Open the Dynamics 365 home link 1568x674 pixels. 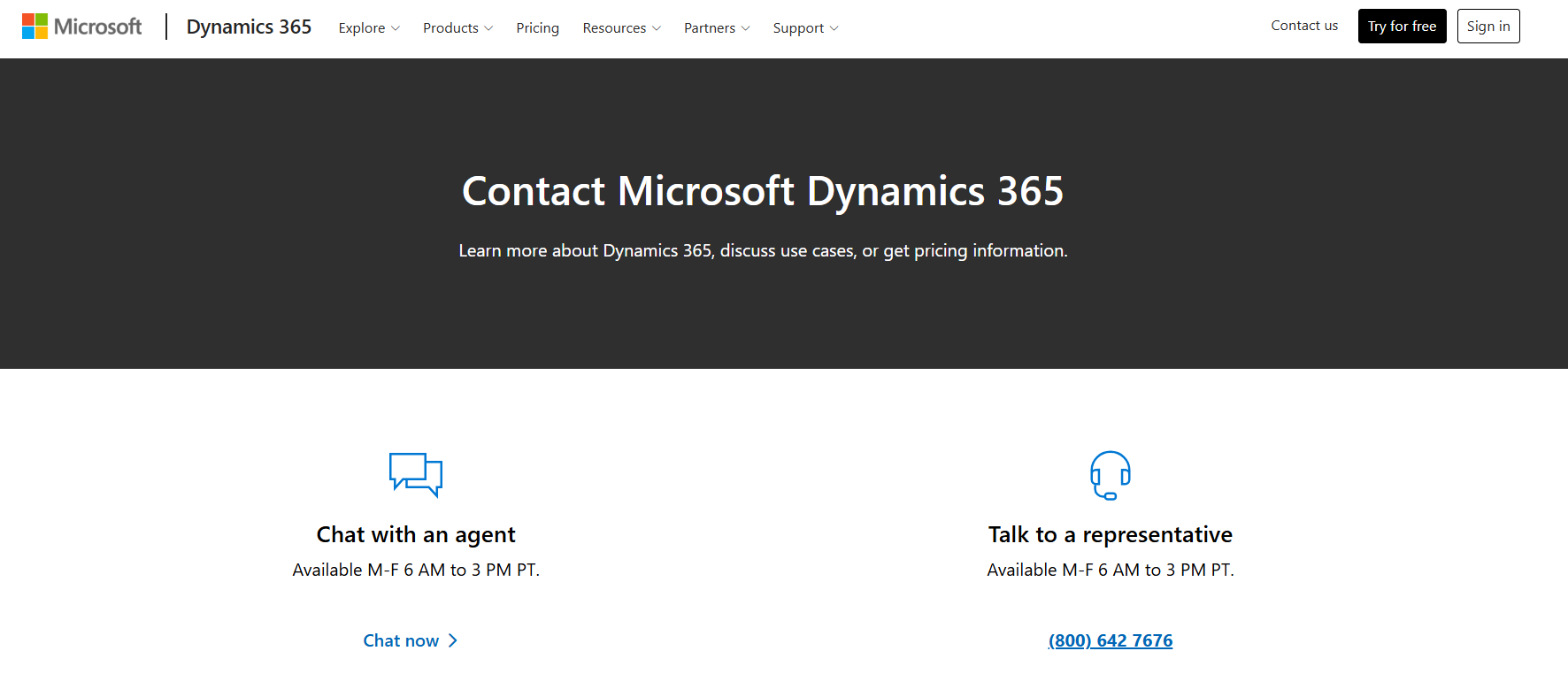click(x=249, y=27)
